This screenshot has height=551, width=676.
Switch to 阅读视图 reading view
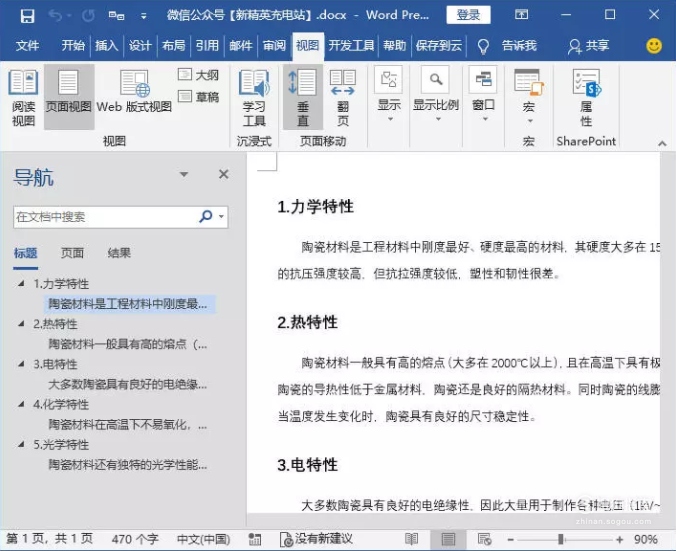(23, 98)
